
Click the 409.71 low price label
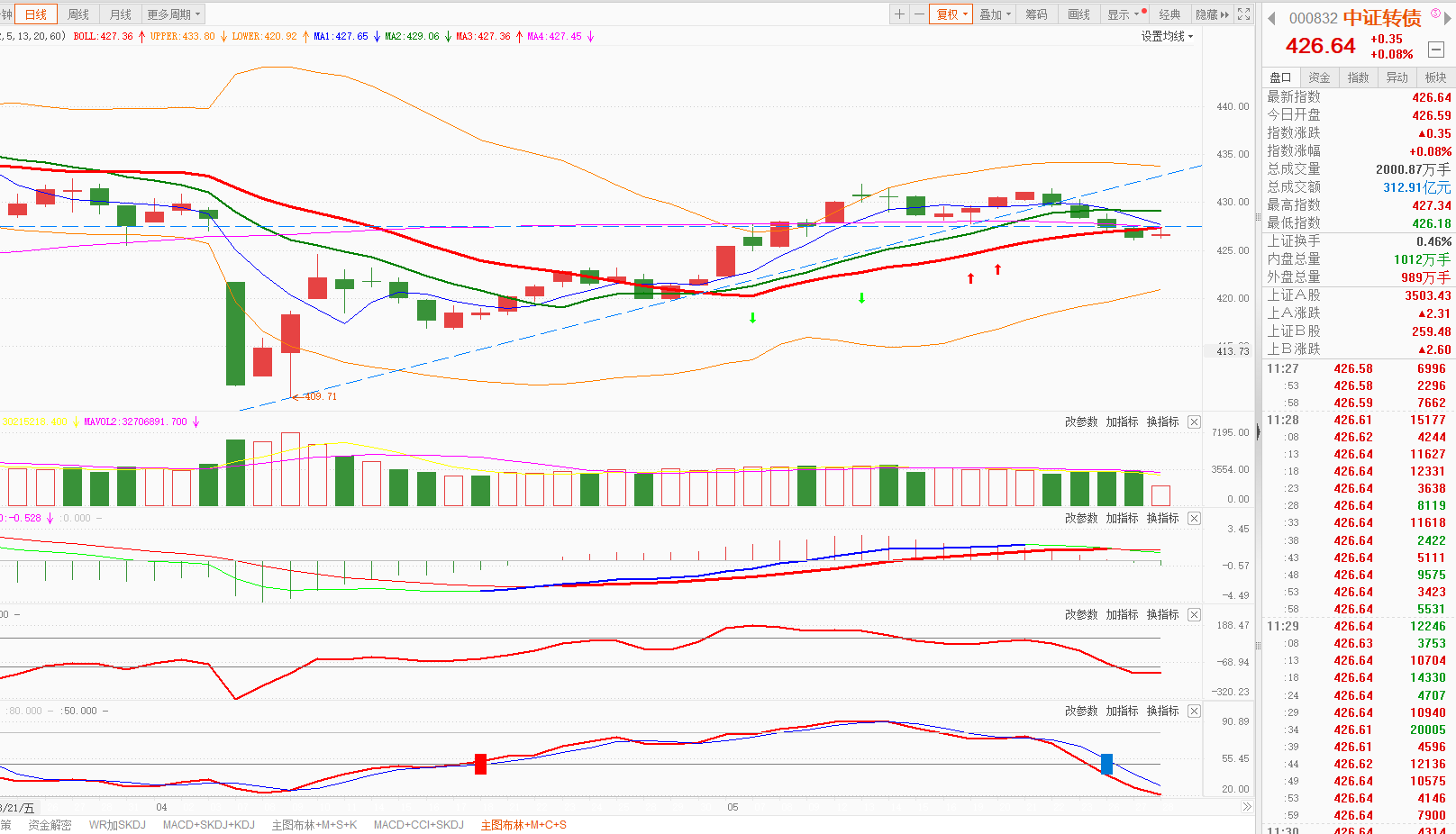tap(320, 396)
